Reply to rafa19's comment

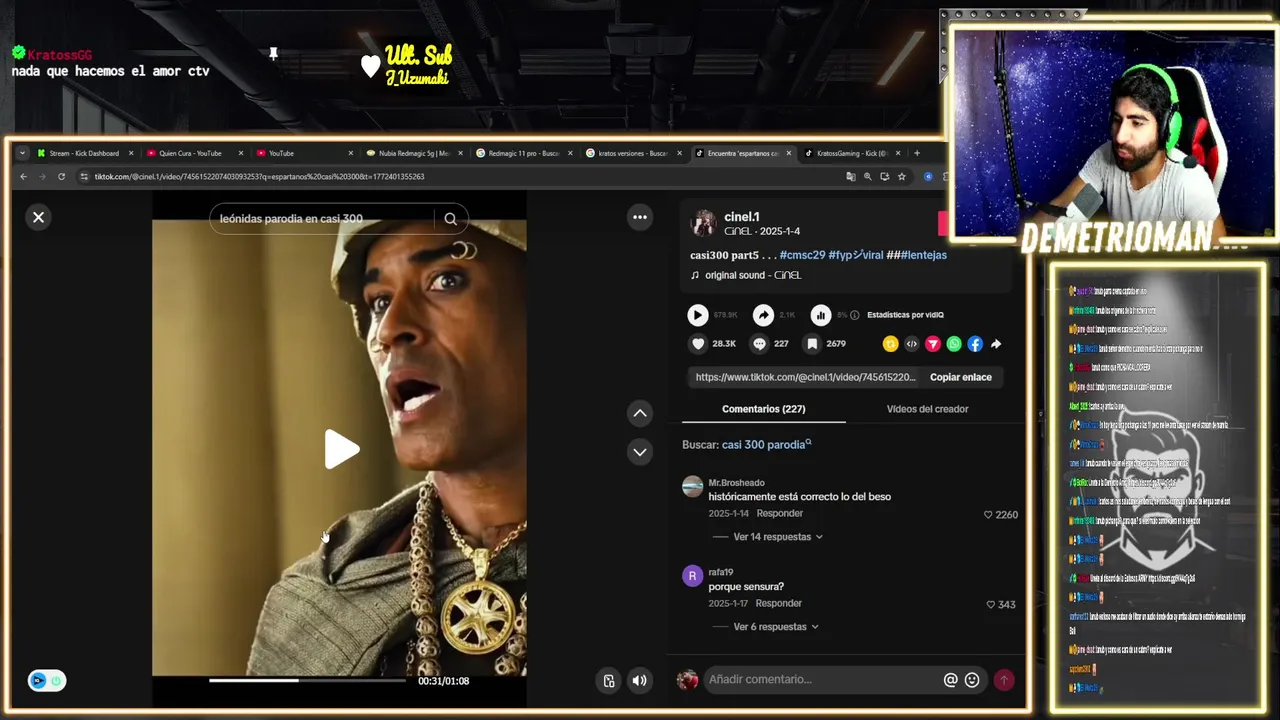click(779, 603)
